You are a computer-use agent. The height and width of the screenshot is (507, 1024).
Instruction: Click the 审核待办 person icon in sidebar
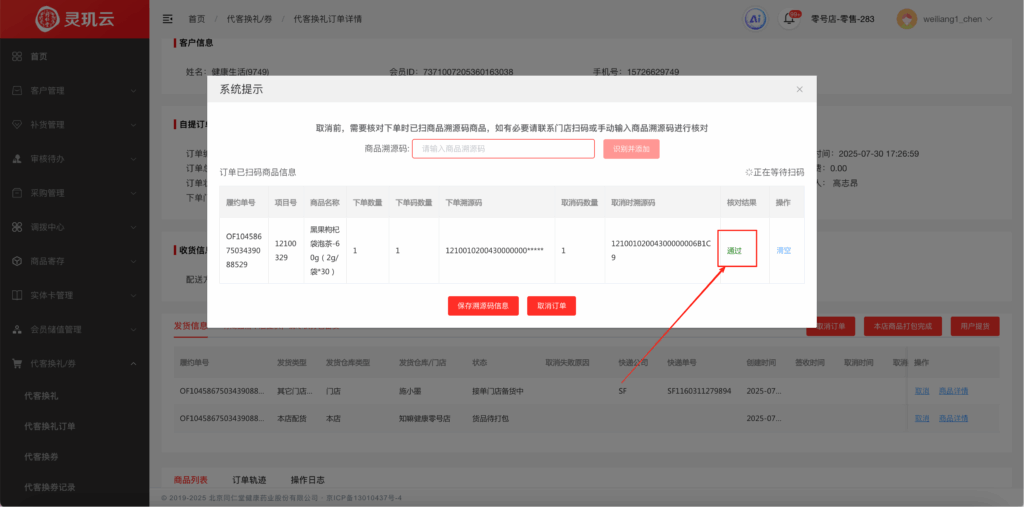pyautogui.click(x=17, y=159)
